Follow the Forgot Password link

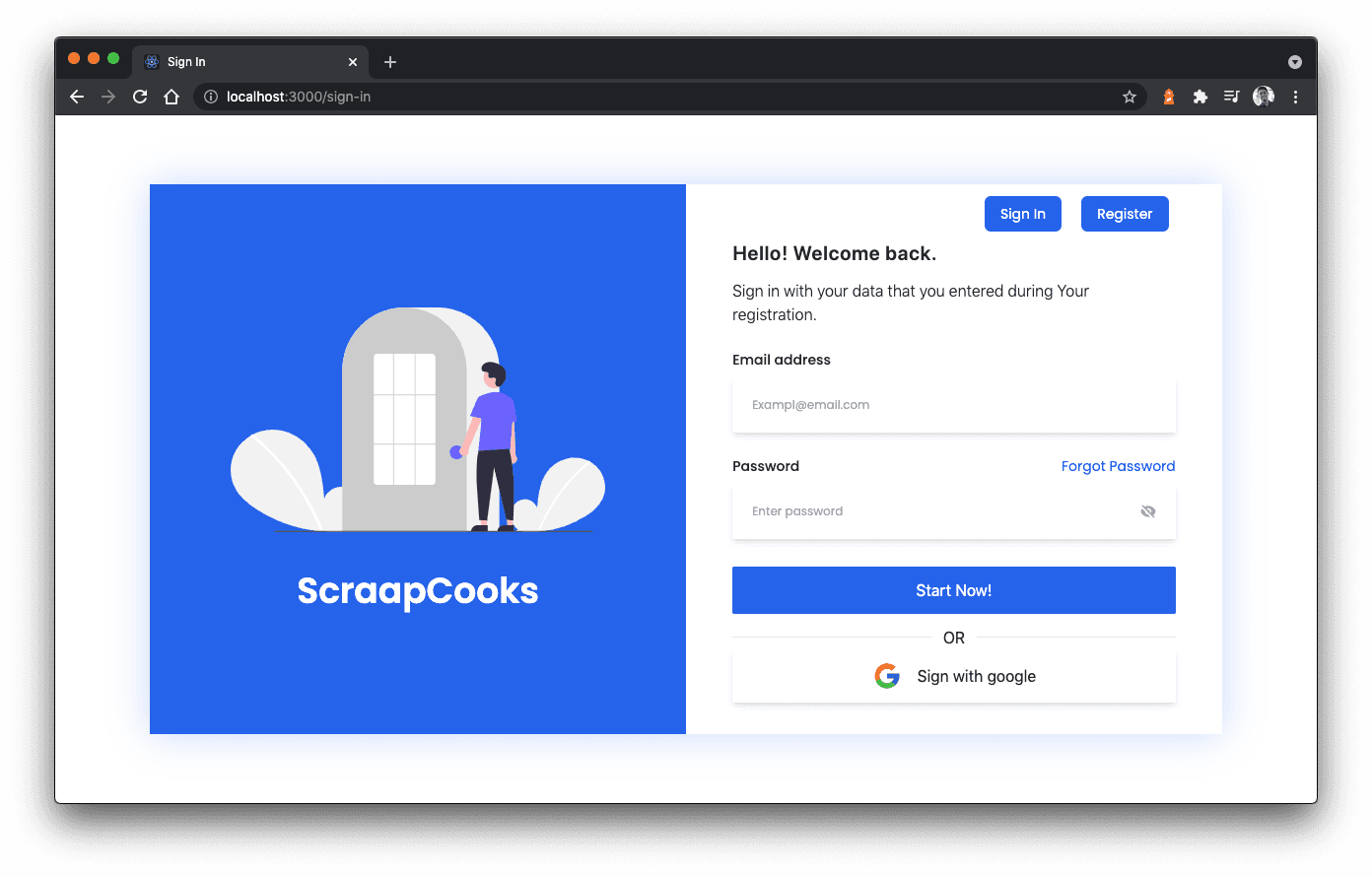pyautogui.click(x=1118, y=466)
